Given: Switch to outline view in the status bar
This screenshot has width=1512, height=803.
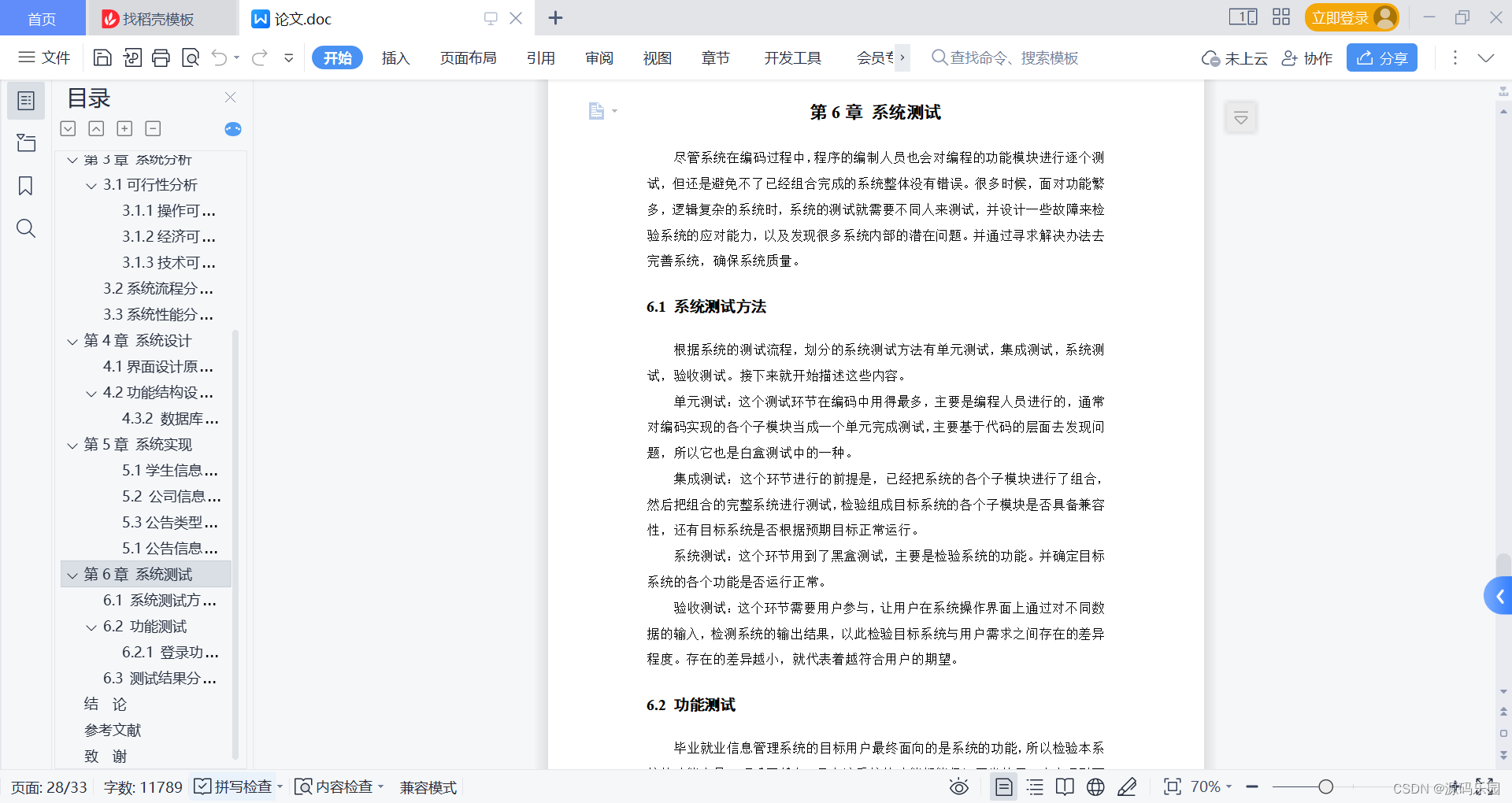Looking at the screenshot, I should 1034,786.
